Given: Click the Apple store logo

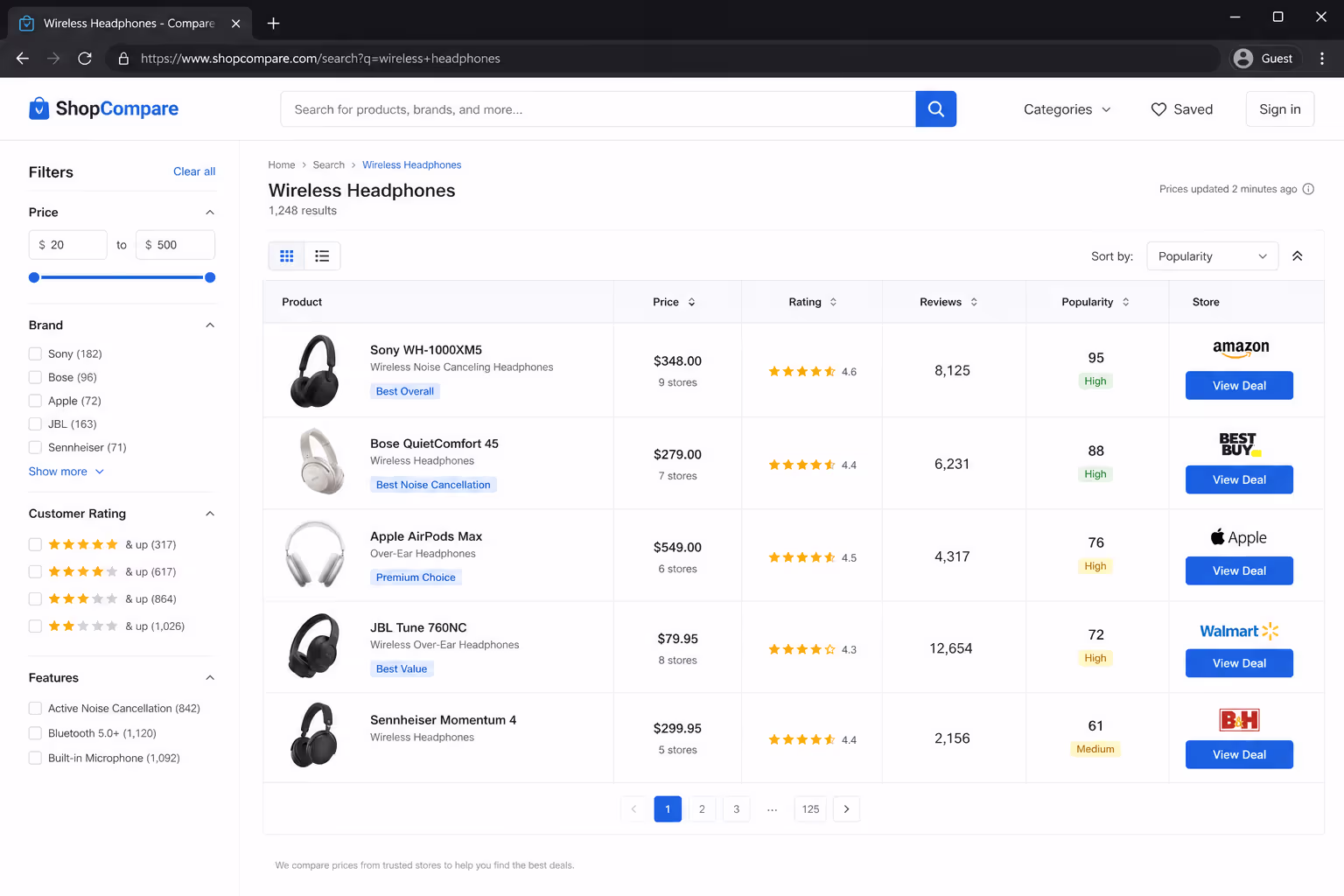Looking at the screenshot, I should pos(1238,537).
